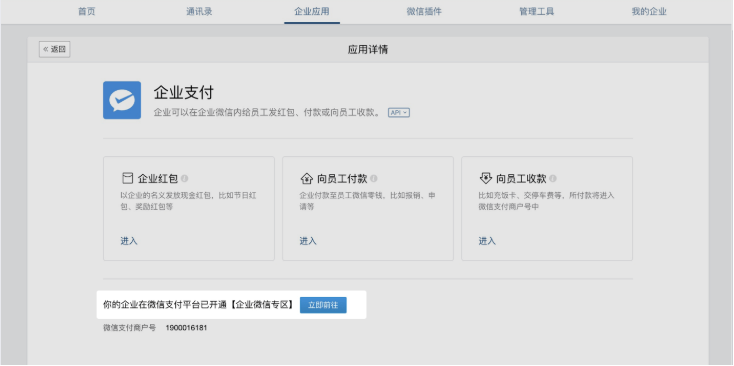Open the 微信插件 tab
The width and height of the screenshot is (734, 366).
pos(424,12)
